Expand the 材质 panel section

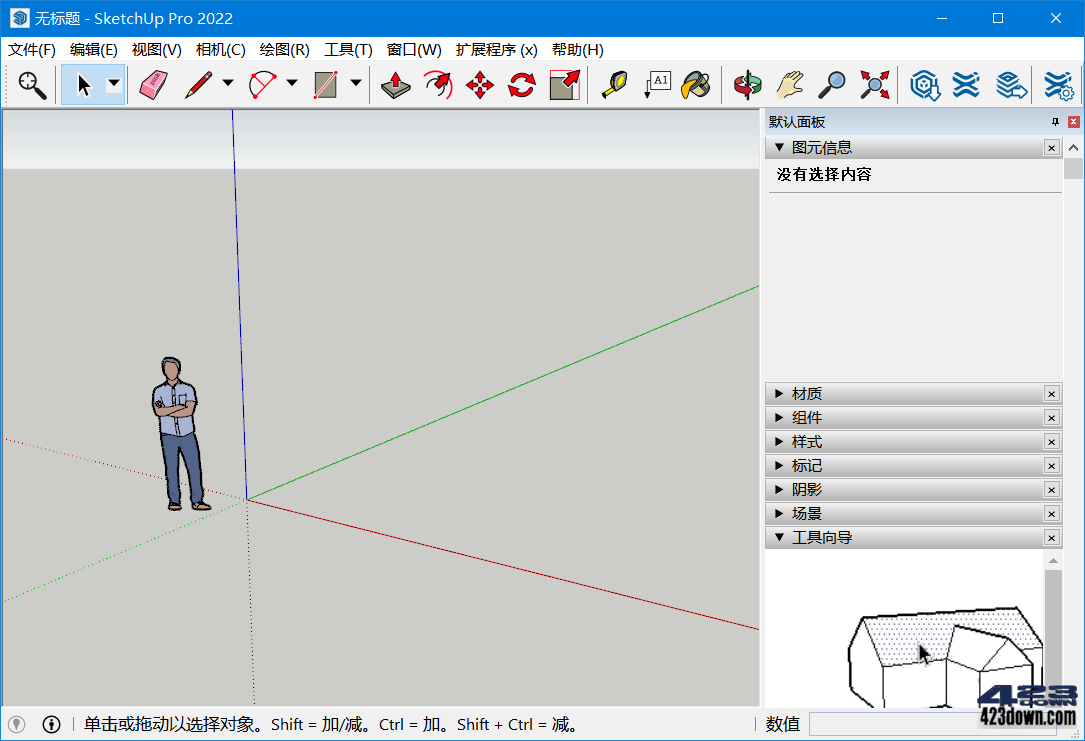point(779,394)
